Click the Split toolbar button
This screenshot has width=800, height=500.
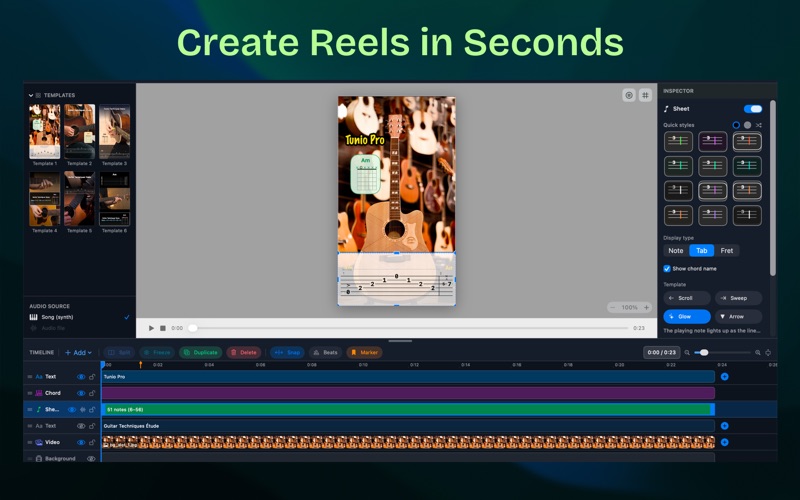119,353
